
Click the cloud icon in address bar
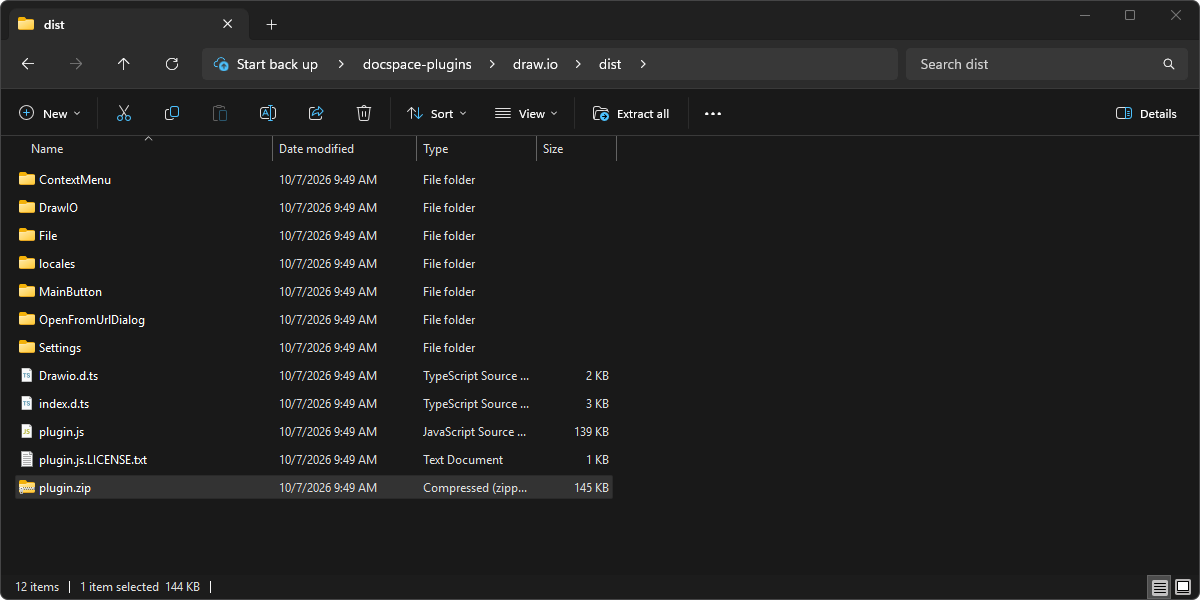[221, 64]
